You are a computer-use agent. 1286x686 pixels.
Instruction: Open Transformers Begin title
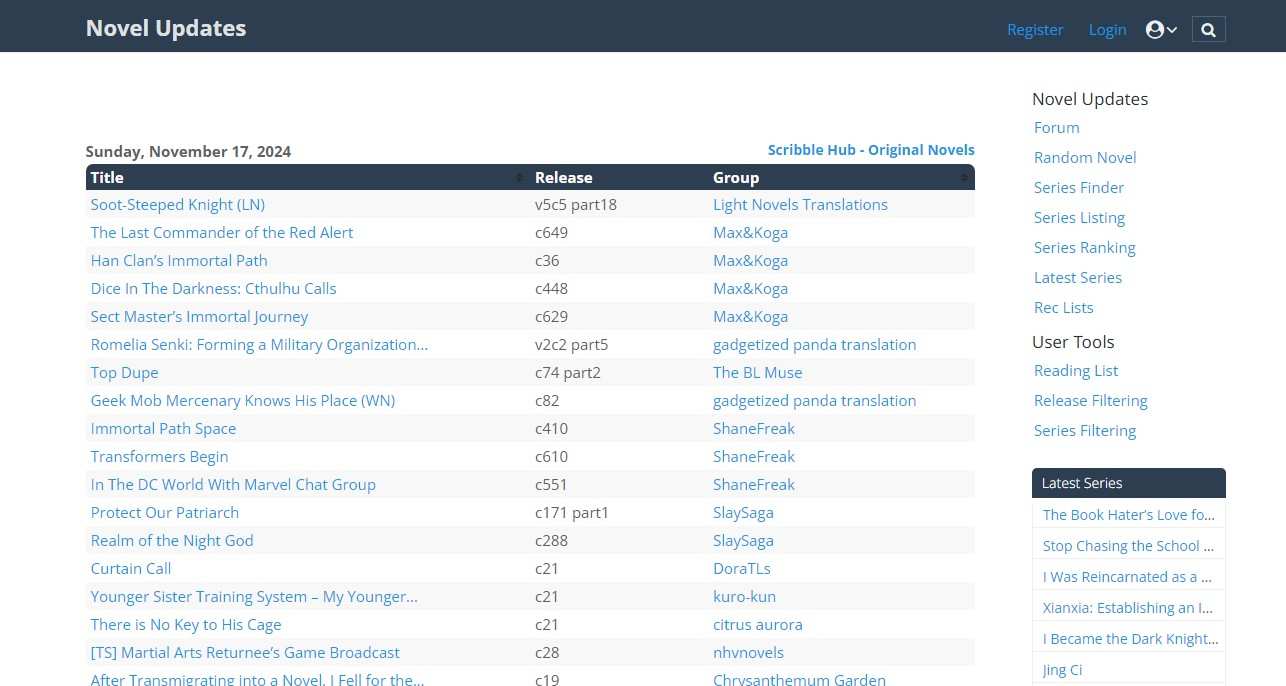point(160,457)
